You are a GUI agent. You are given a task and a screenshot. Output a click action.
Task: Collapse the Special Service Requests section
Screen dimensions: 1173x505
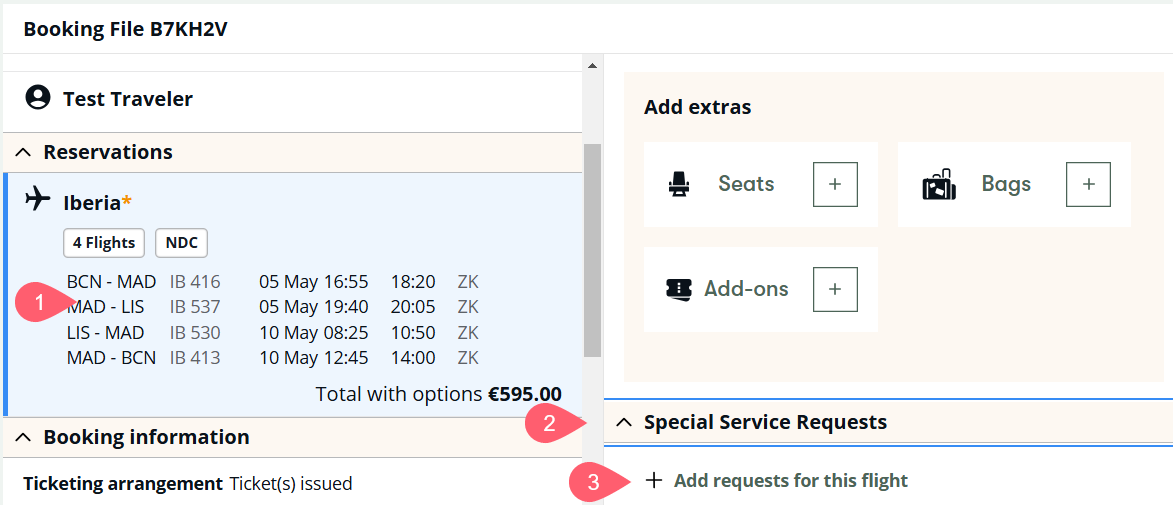pos(625,423)
